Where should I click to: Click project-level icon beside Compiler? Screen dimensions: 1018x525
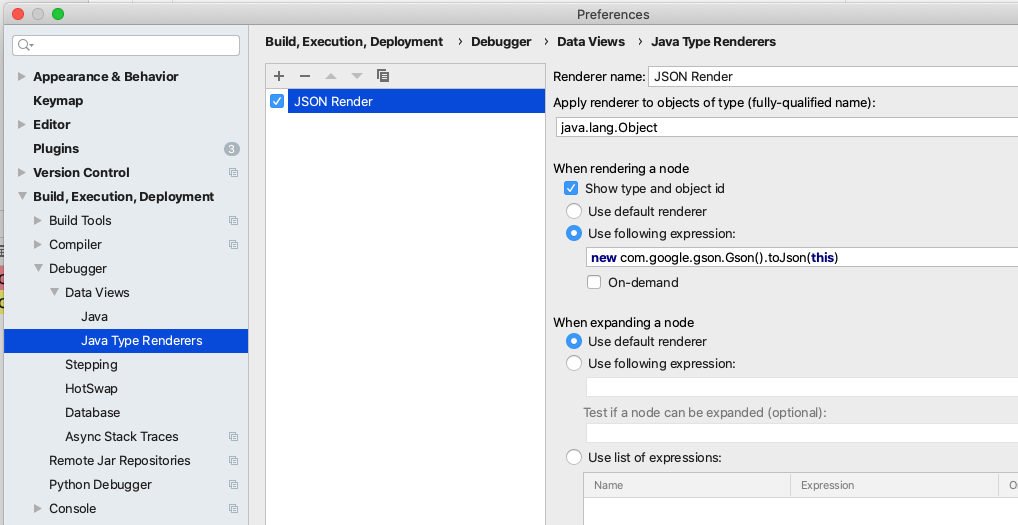[233, 245]
